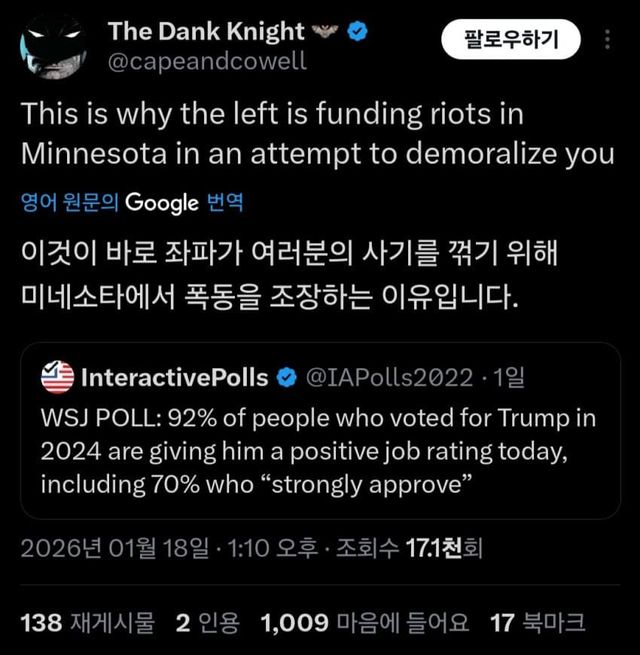Click the 17 북마크 bookmarks count
The width and height of the screenshot is (640, 655).
(538, 623)
